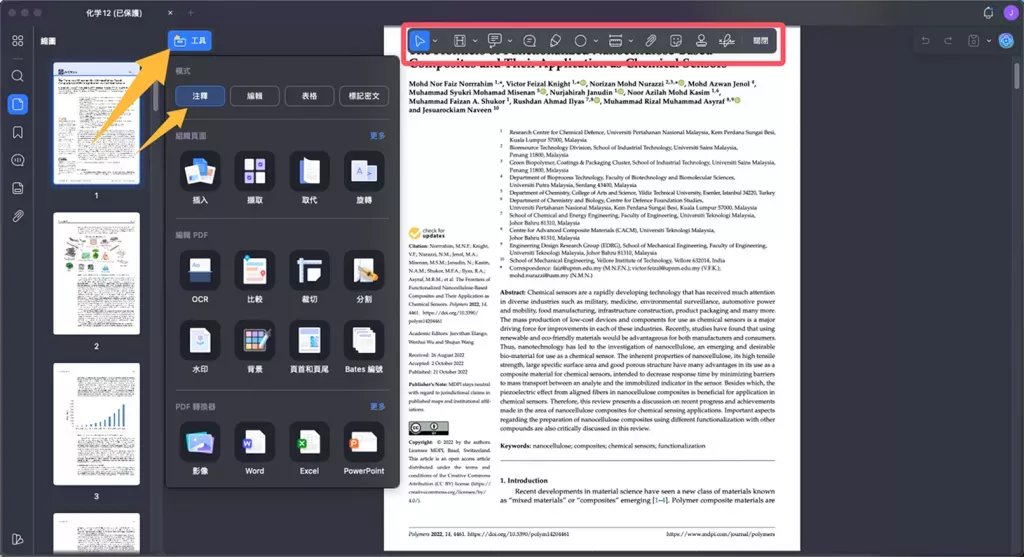This screenshot has height=557, width=1024.
Task: Open the bookmarks panel in sidebar
Action: pos(18,133)
